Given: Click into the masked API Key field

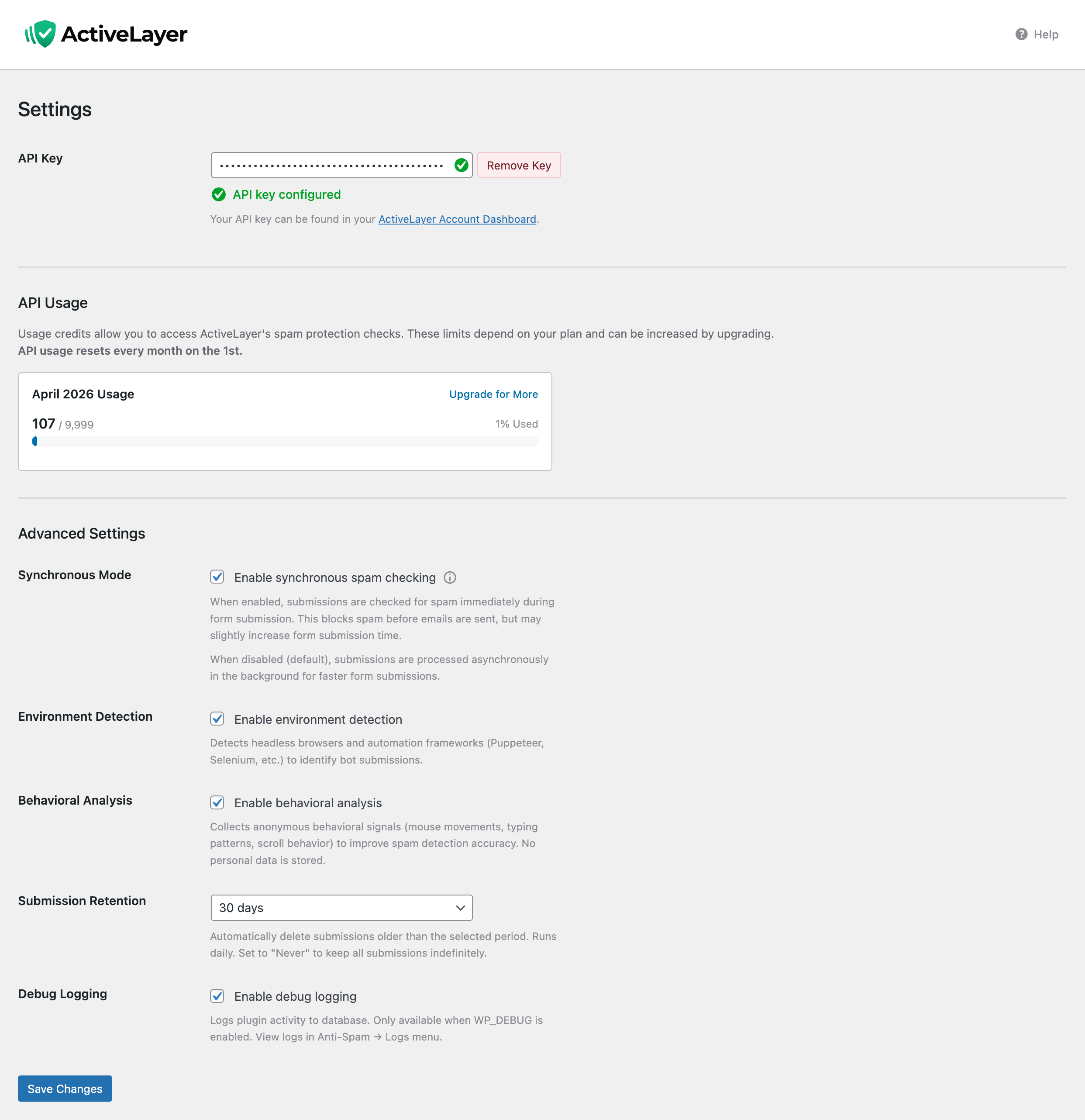Looking at the screenshot, I should pos(331,165).
